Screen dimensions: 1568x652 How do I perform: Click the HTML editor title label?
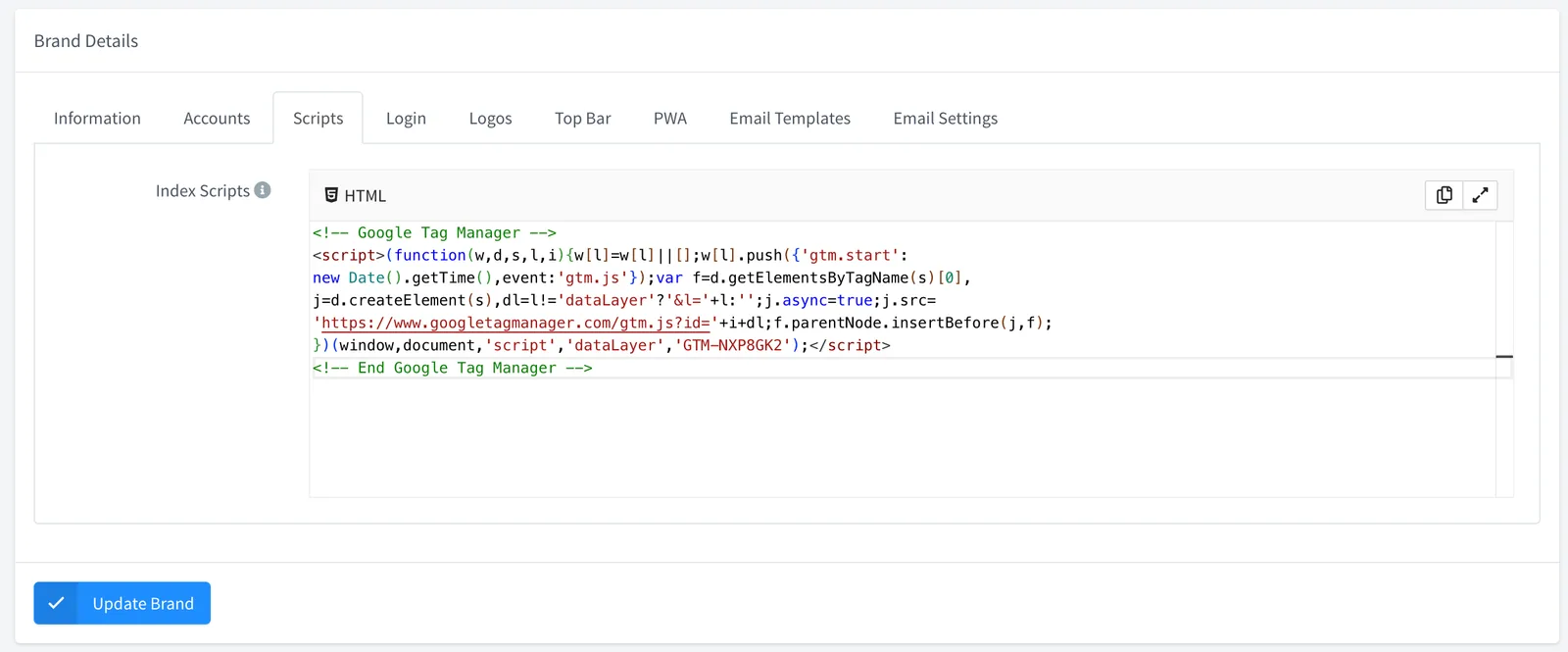(366, 196)
